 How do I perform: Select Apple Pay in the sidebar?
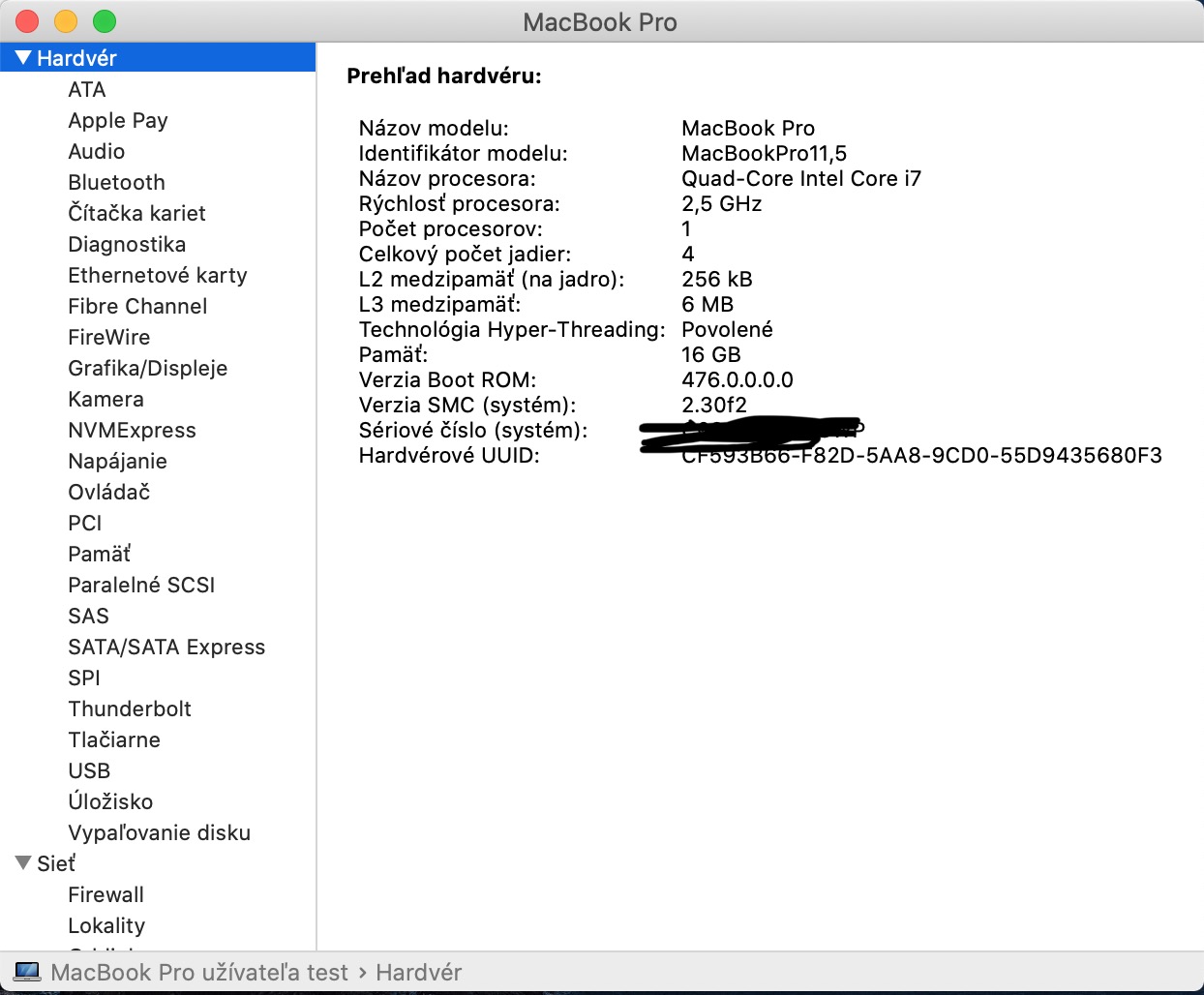pos(118,121)
